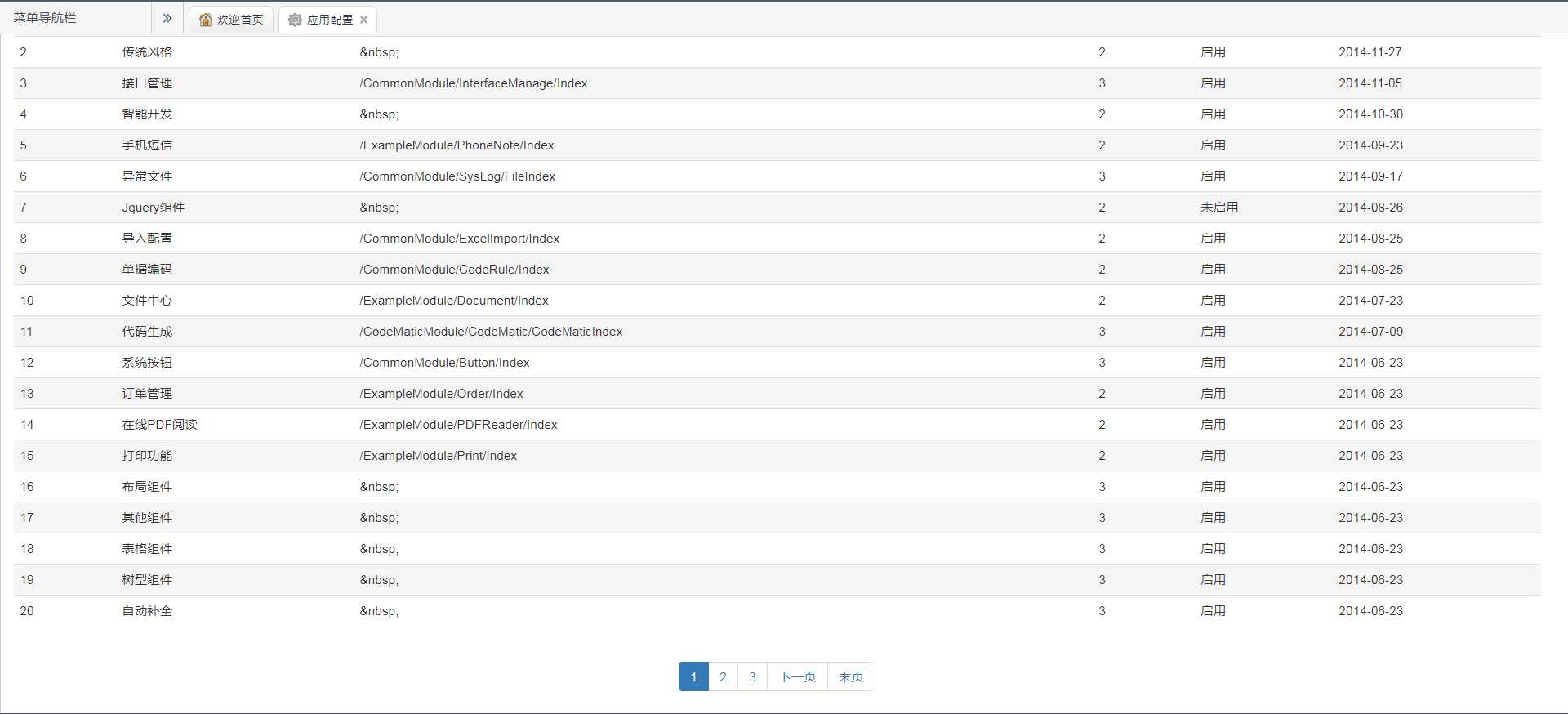The image size is (1568, 714).
Task: Click the 启用 status in 传统风格 row
Action: pos(1213,52)
